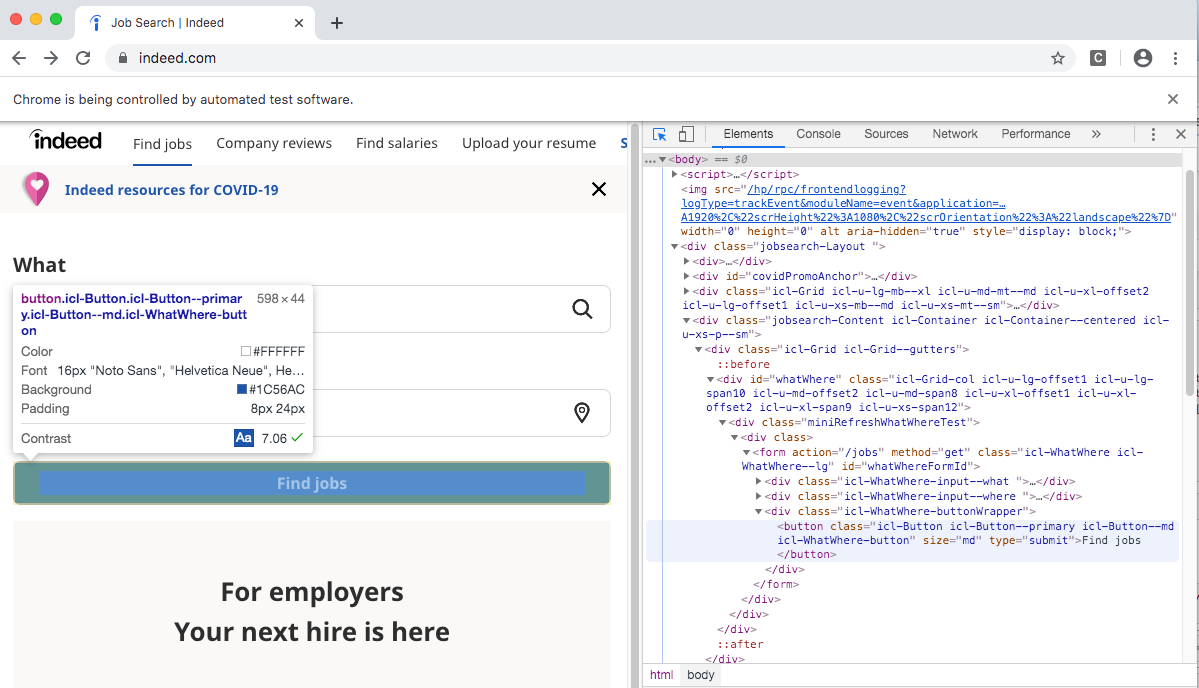Close the Job Search | Indeed tab
Viewport: 1199px width, 688px height.
[299, 23]
